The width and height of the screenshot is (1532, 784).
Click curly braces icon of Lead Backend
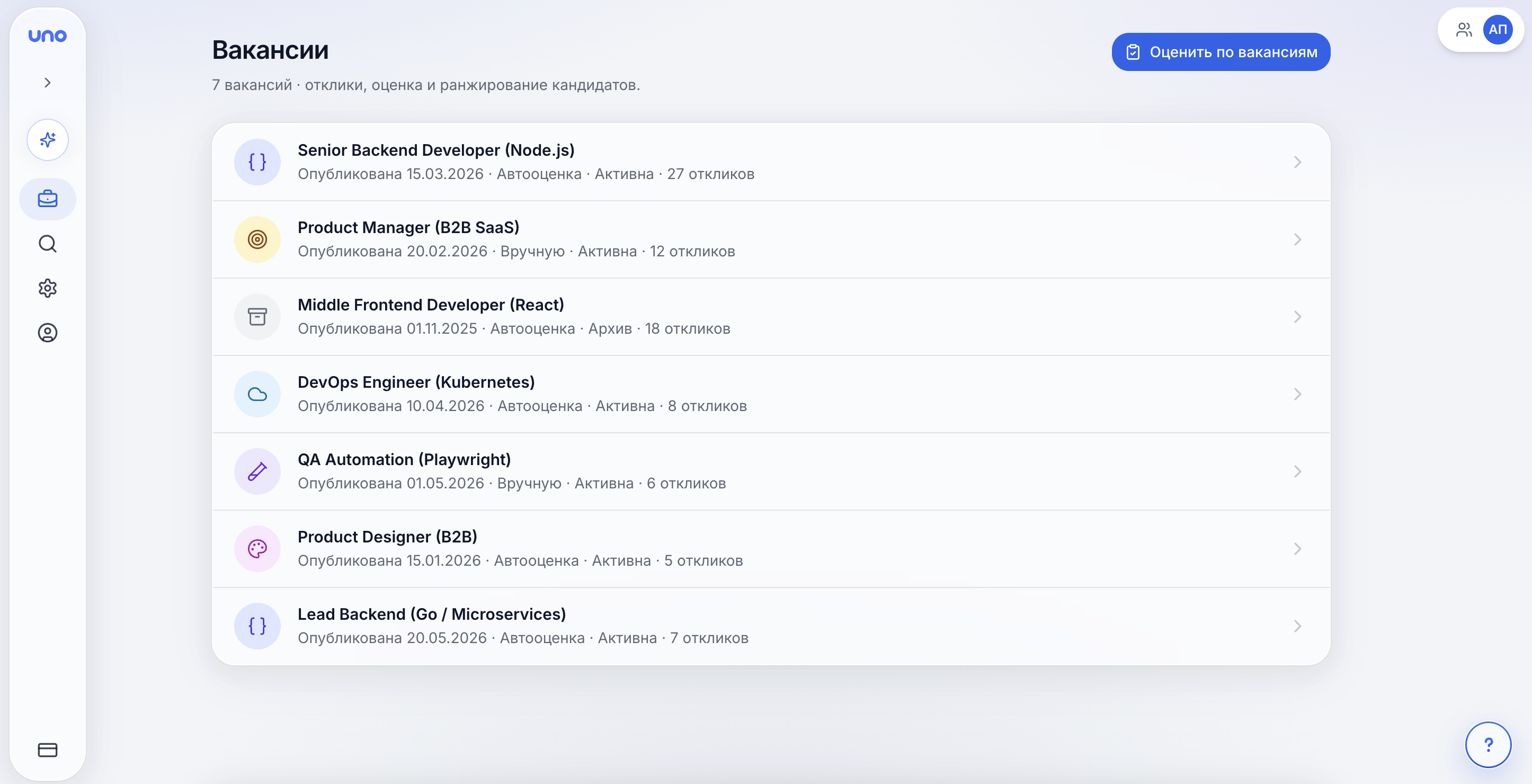click(x=257, y=626)
